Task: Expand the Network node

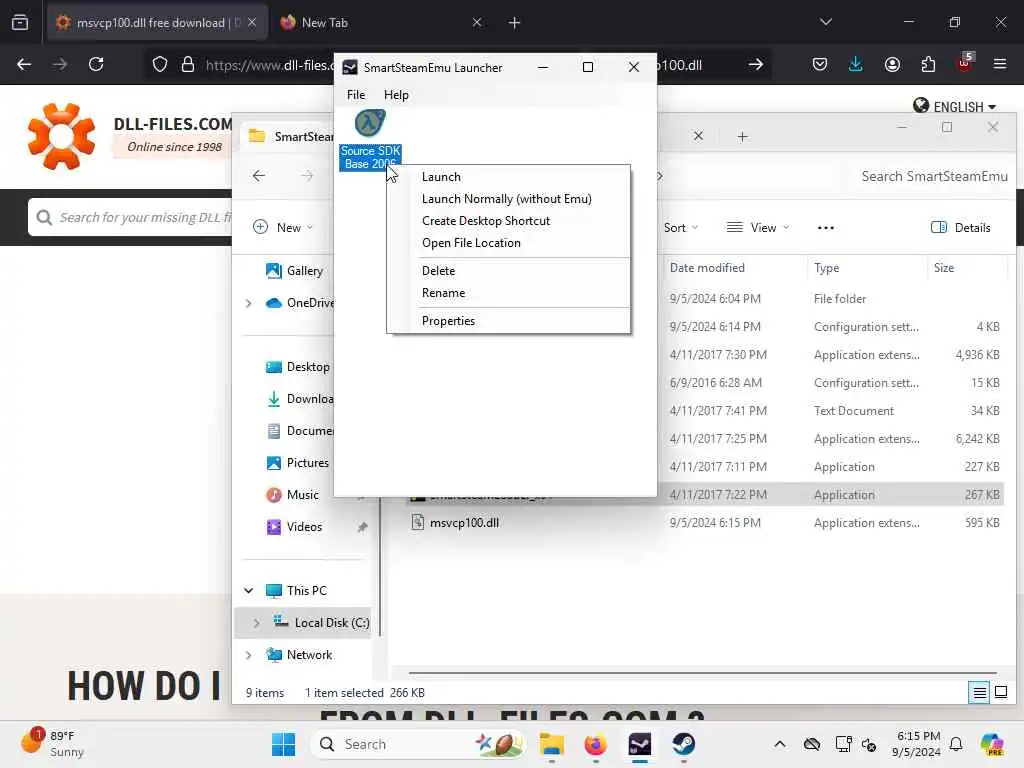Action: point(248,655)
